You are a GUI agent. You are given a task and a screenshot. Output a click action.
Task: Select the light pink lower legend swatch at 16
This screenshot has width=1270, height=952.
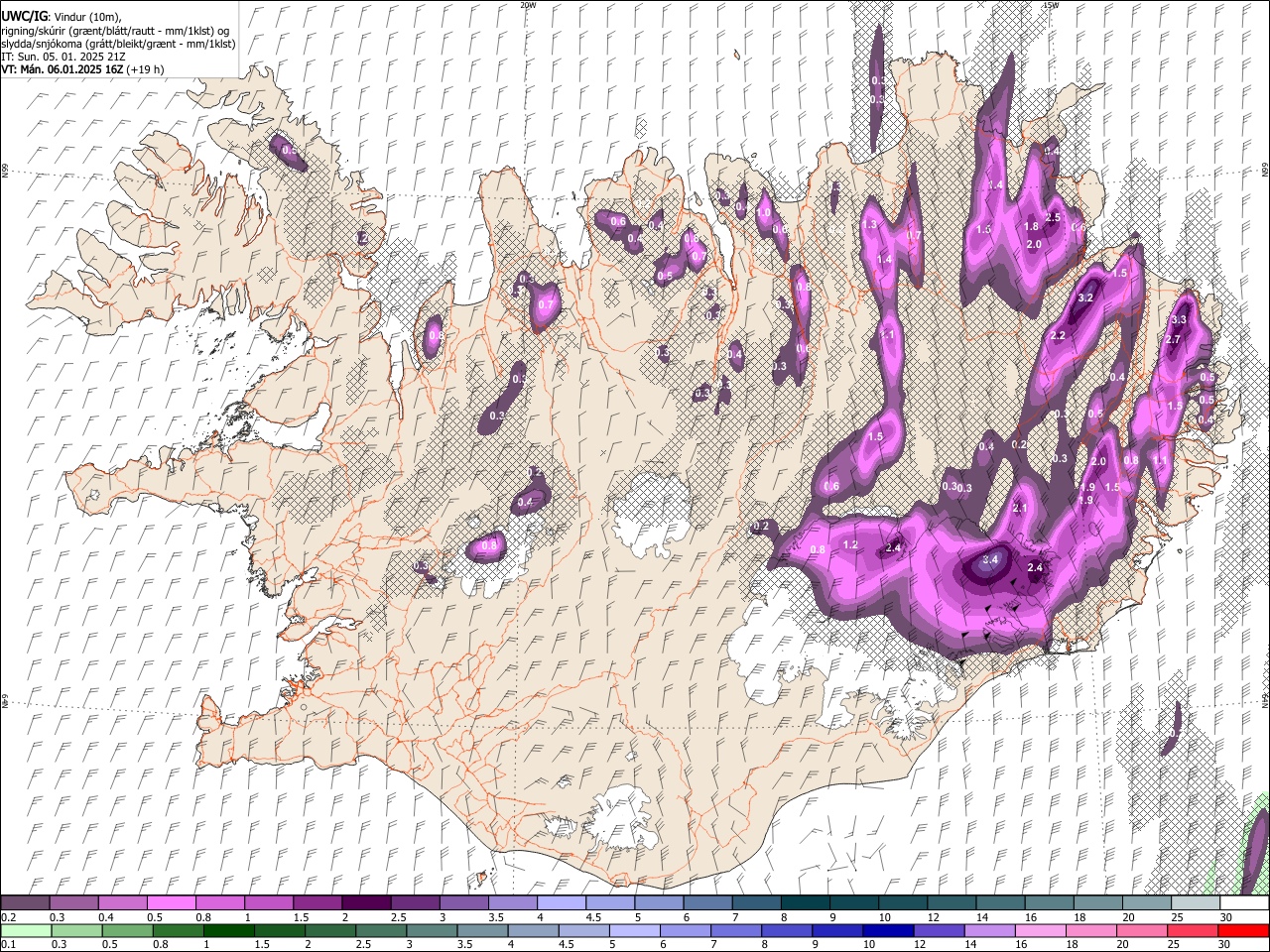[x=1039, y=930]
